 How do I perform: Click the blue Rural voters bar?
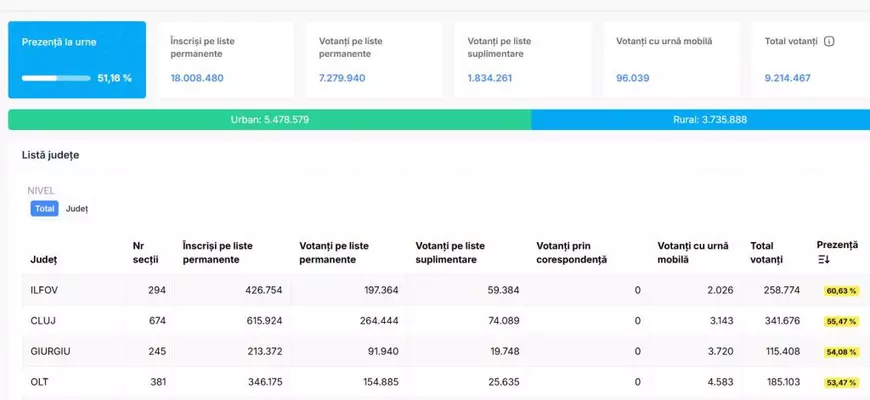point(700,120)
